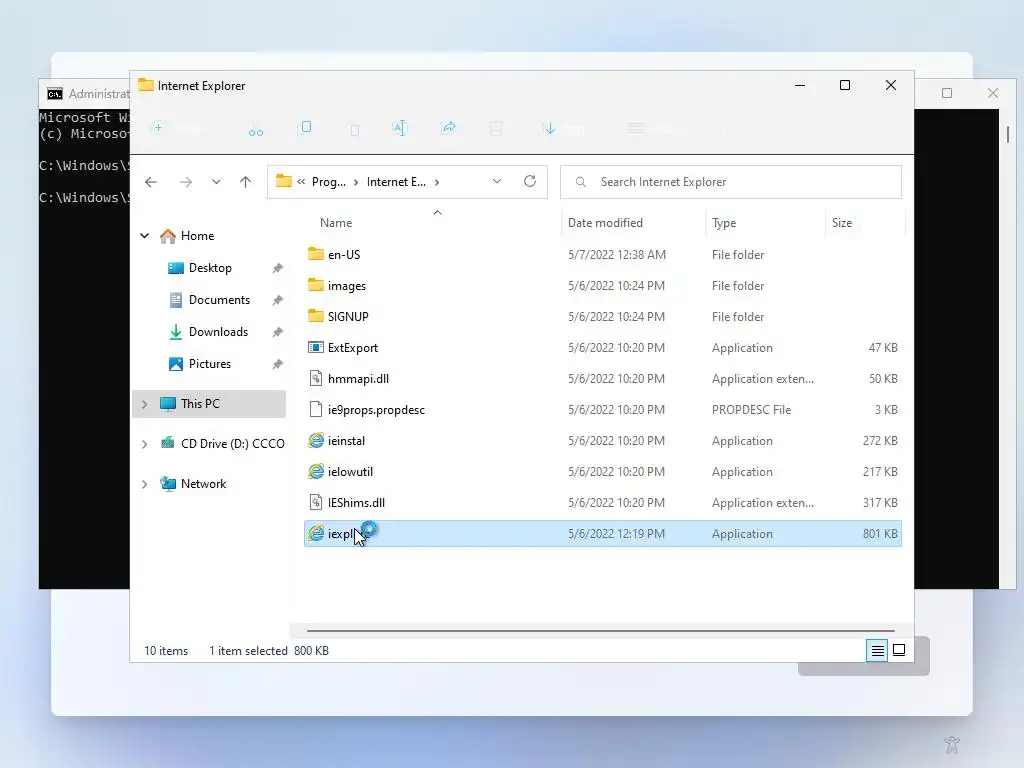This screenshot has height=768, width=1024.
Task: Select the ielowutil application
Action: coord(350,472)
